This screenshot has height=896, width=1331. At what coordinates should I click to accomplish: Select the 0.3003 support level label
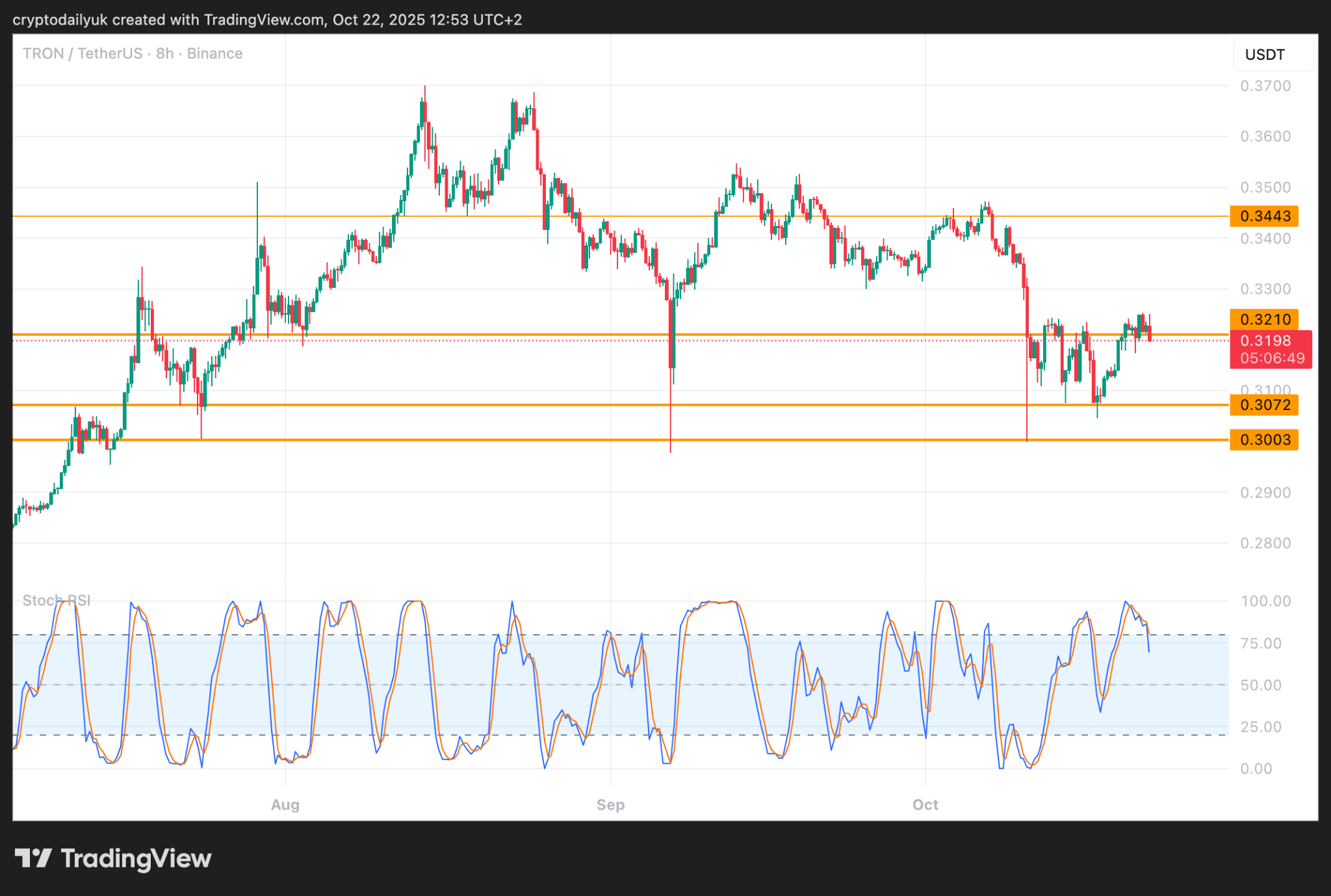(1264, 440)
